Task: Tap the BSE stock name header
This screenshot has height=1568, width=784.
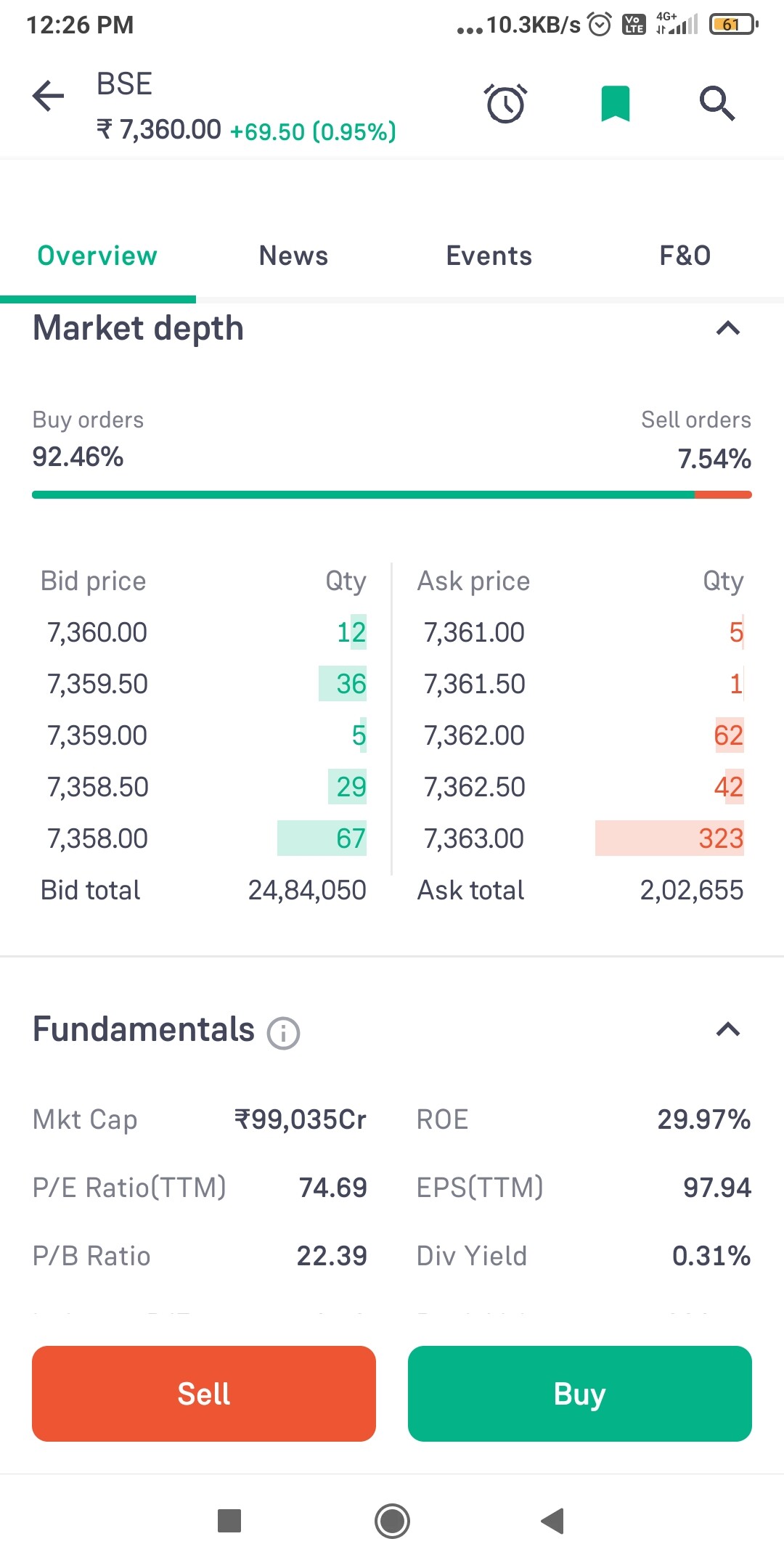Action: pyautogui.click(x=124, y=84)
